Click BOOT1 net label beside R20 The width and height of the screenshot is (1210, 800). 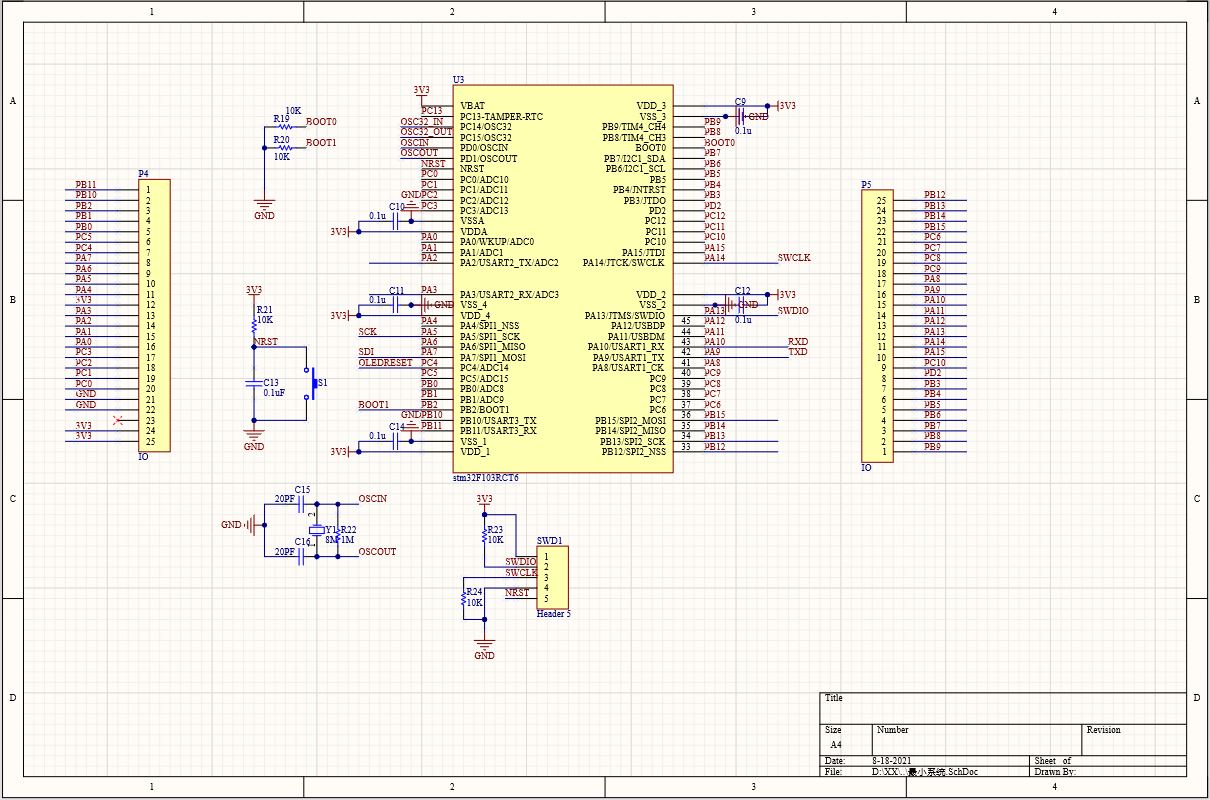(x=321, y=143)
